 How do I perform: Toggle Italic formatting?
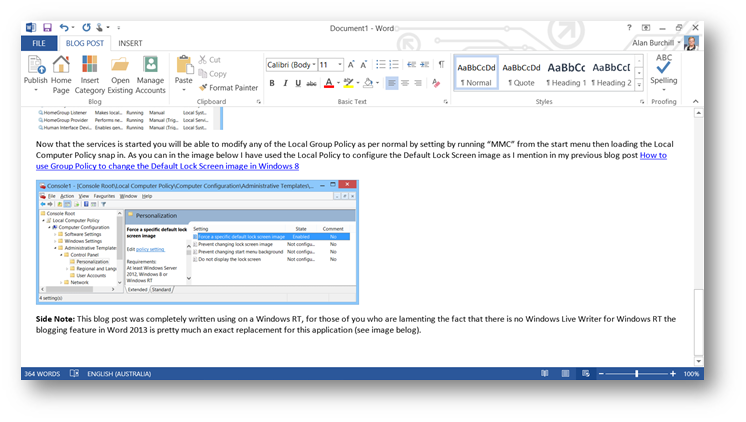285,83
